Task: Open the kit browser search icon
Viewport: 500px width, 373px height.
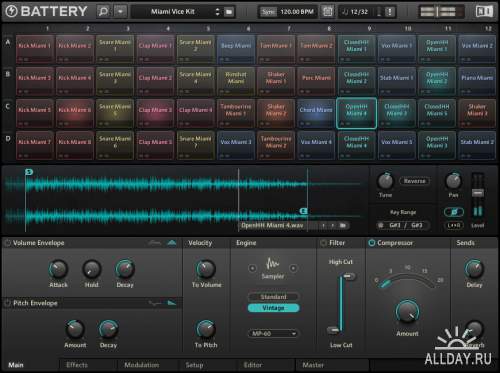Action: [x=104, y=11]
